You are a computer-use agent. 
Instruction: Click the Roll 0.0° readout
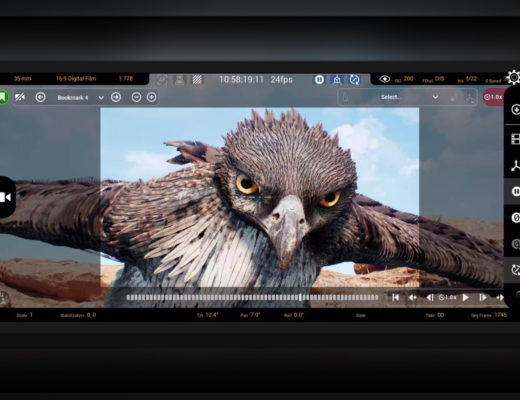click(x=294, y=315)
